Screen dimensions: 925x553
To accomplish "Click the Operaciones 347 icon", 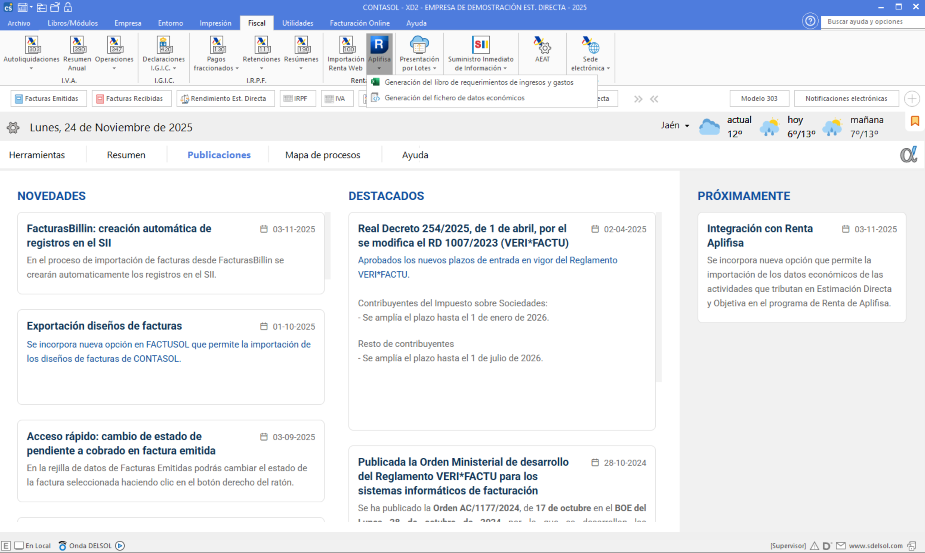I will 114,45.
